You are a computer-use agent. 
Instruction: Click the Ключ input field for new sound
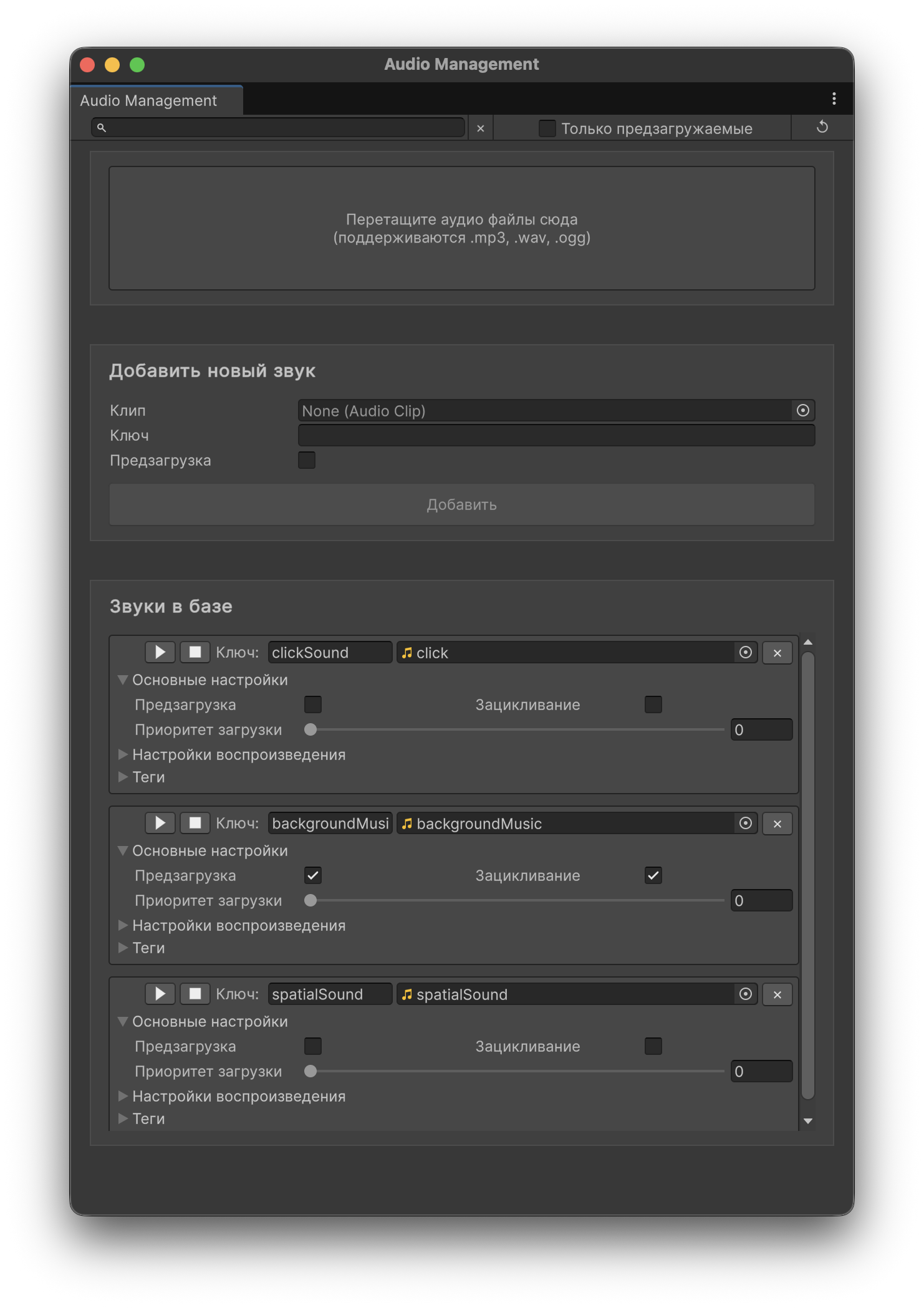pyautogui.click(x=556, y=435)
